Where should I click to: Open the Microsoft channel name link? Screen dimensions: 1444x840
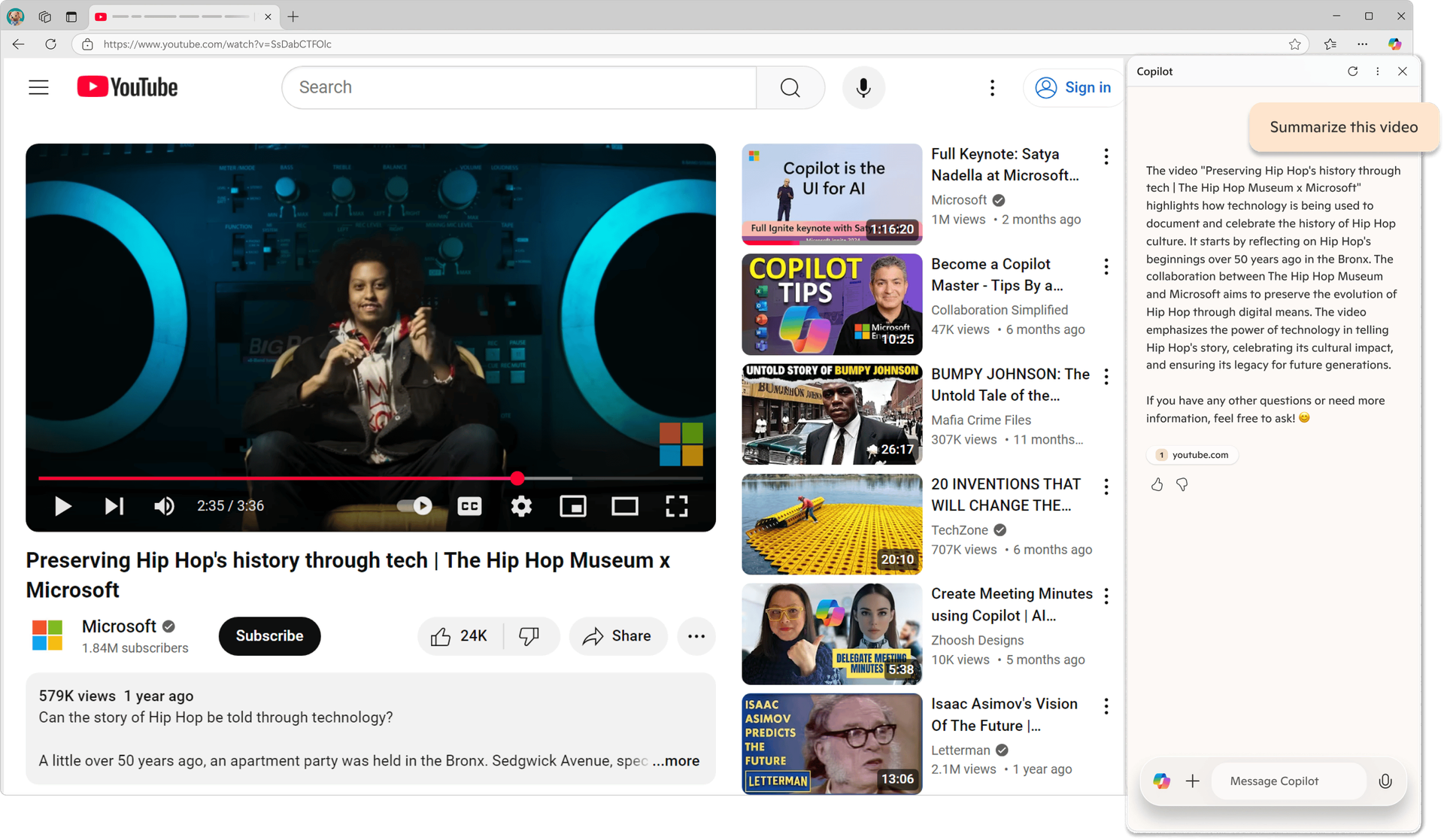click(x=119, y=626)
